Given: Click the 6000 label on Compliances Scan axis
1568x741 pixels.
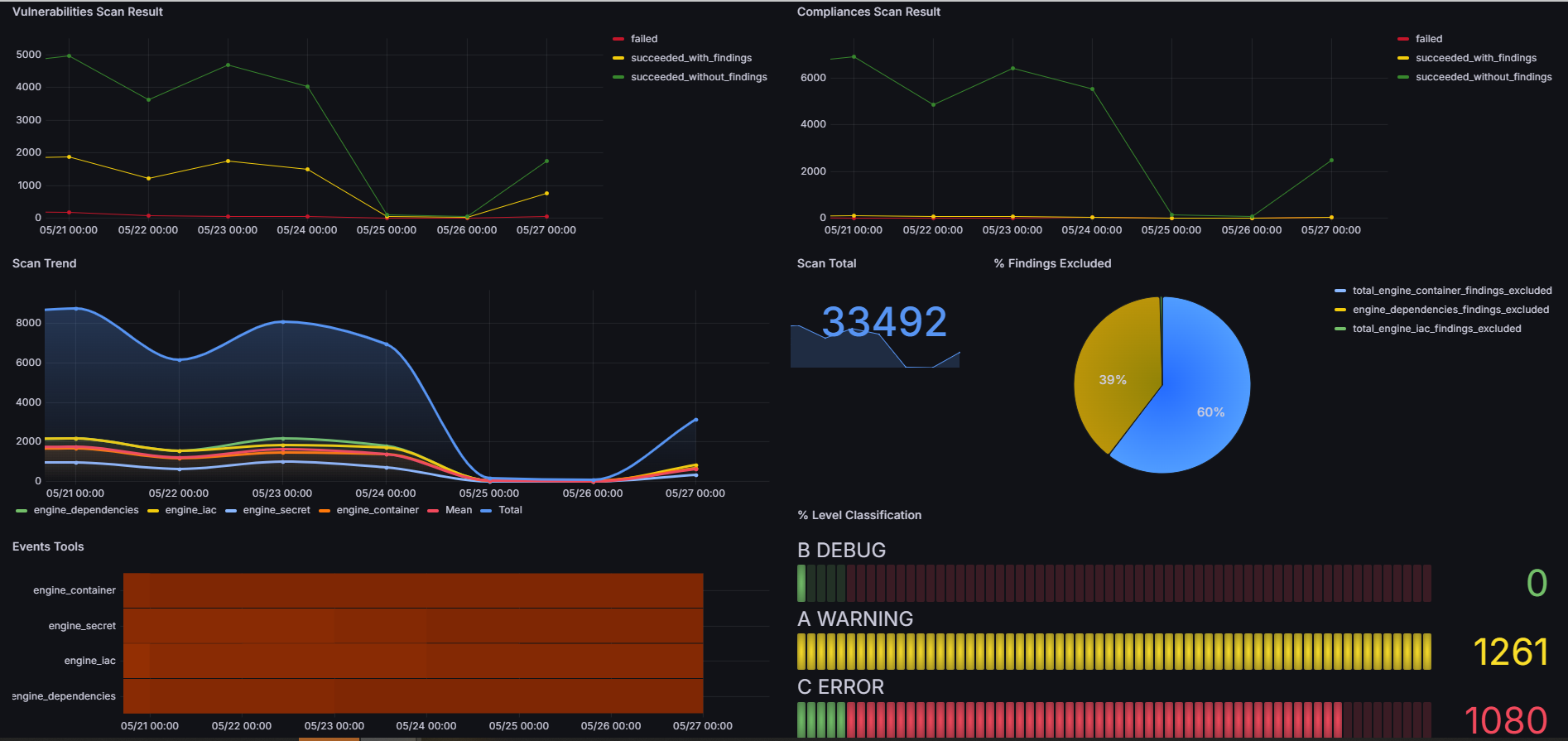Looking at the screenshot, I should click(x=813, y=78).
